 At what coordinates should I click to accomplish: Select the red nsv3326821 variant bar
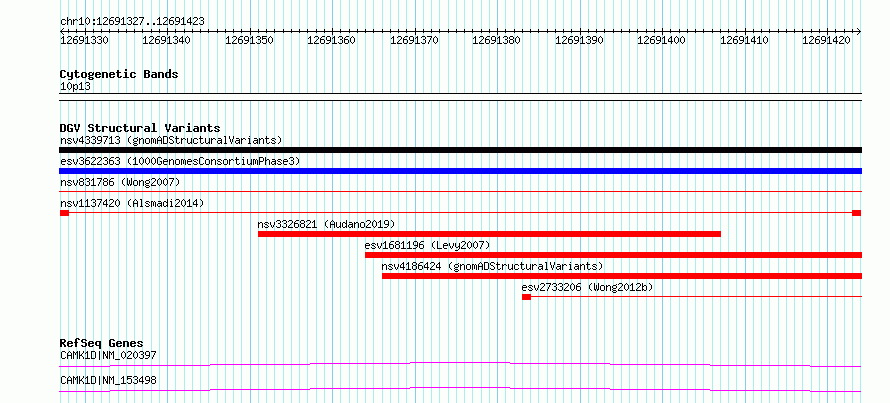(x=489, y=234)
